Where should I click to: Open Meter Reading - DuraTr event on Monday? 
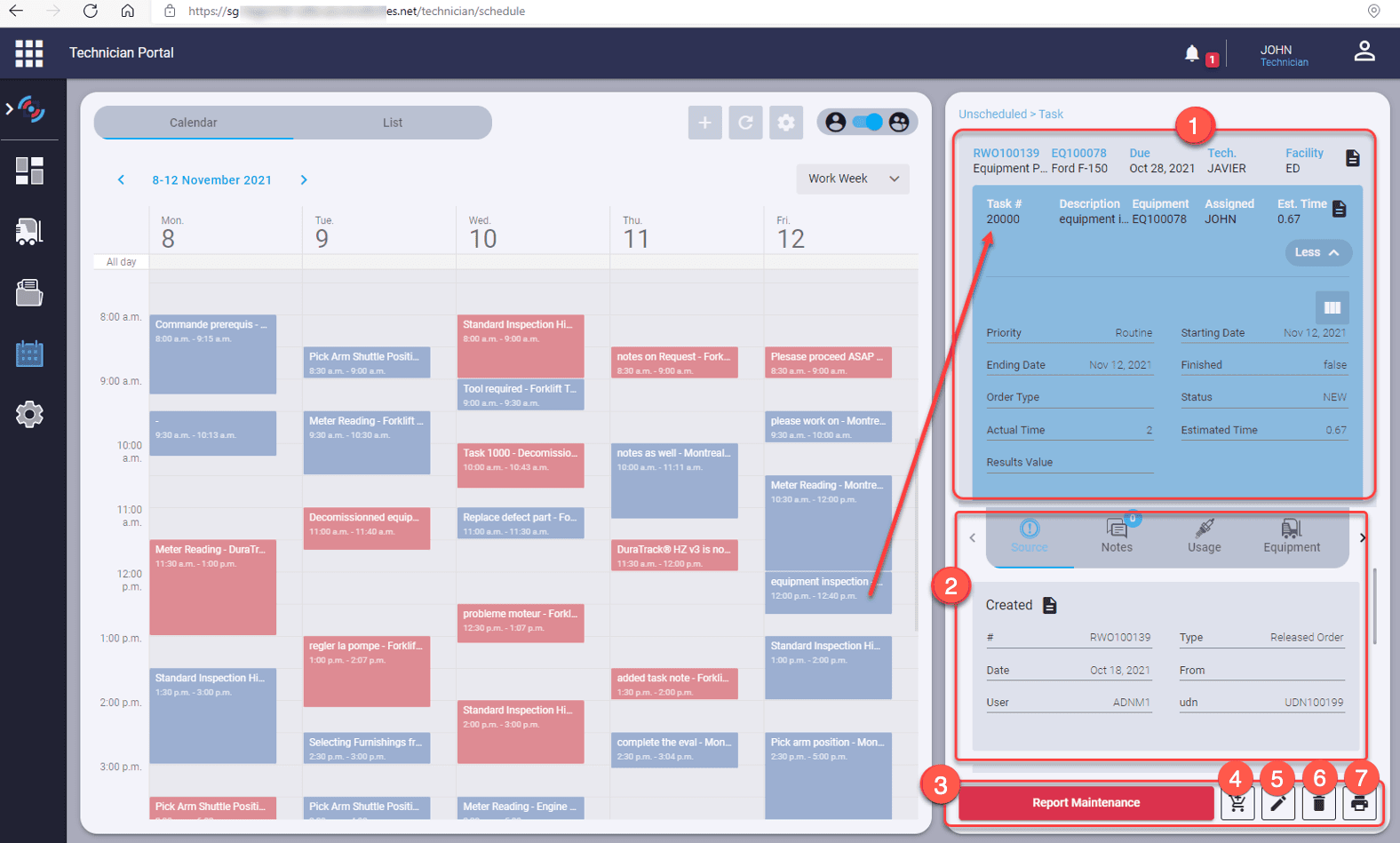213,587
